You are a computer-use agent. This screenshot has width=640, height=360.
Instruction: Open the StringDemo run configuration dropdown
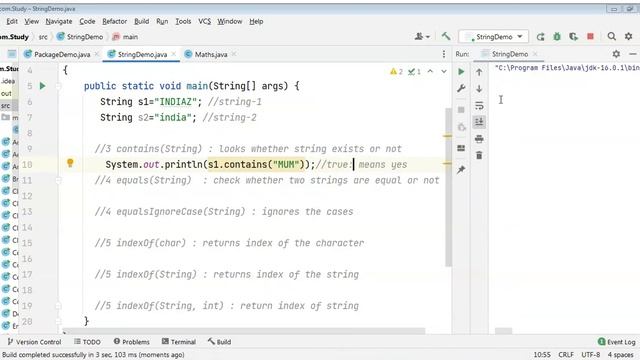point(493,37)
